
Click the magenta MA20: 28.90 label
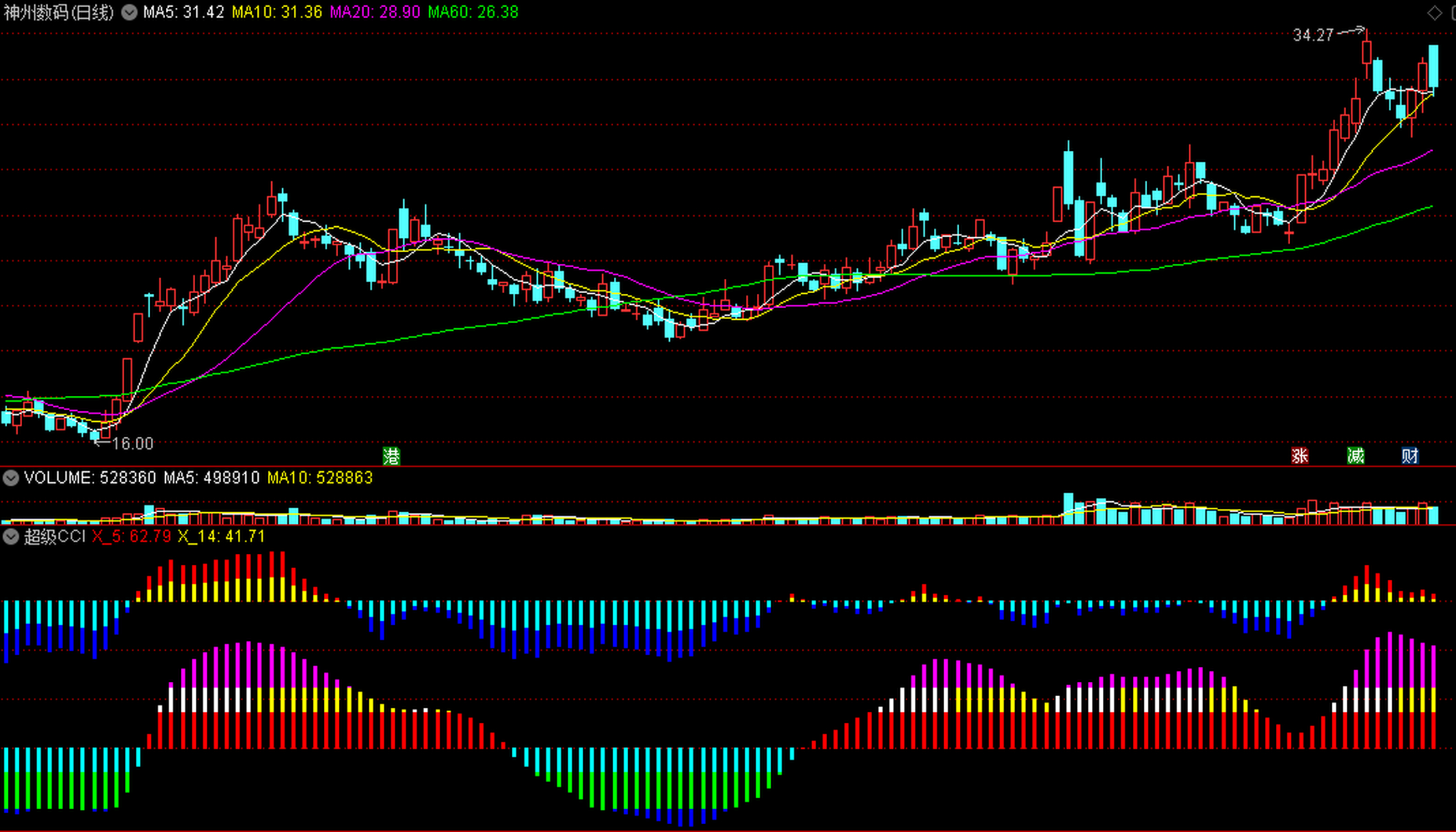click(x=375, y=12)
